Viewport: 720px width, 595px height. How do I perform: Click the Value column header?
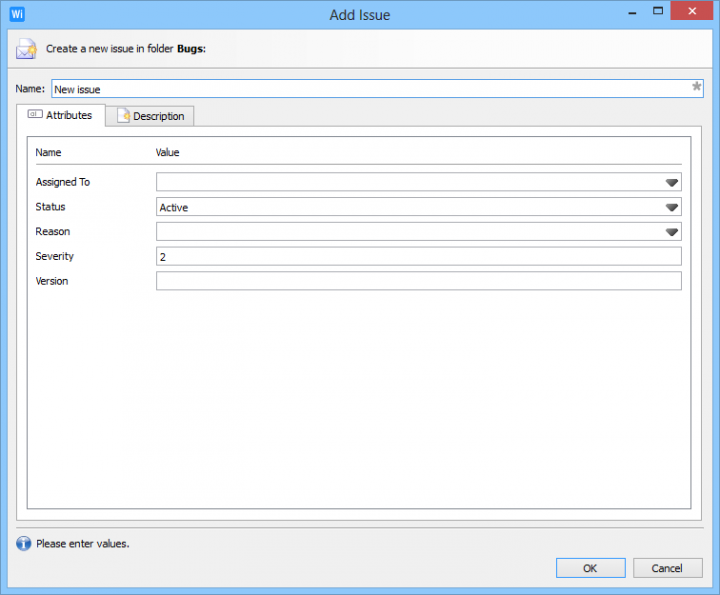[167, 152]
